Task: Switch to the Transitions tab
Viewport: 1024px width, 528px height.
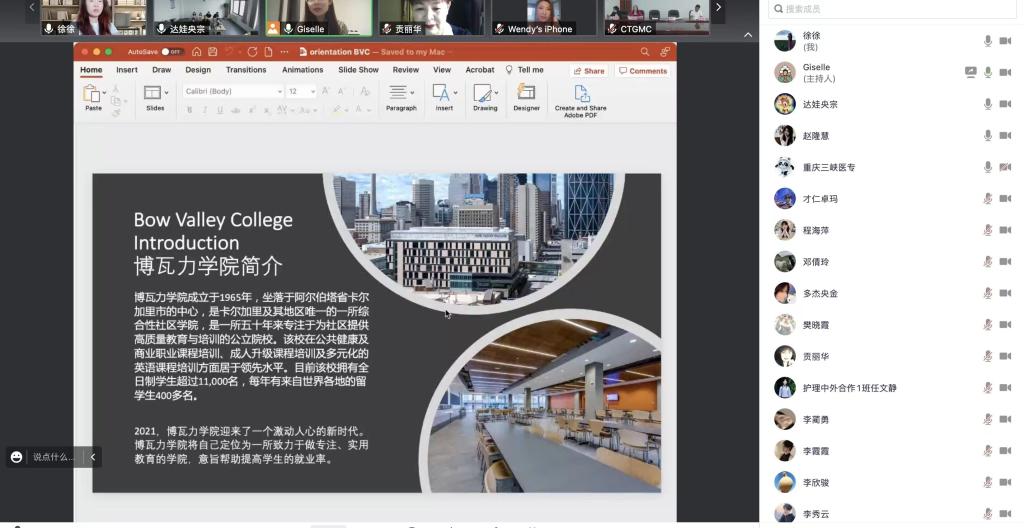Action: (x=246, y=70)
